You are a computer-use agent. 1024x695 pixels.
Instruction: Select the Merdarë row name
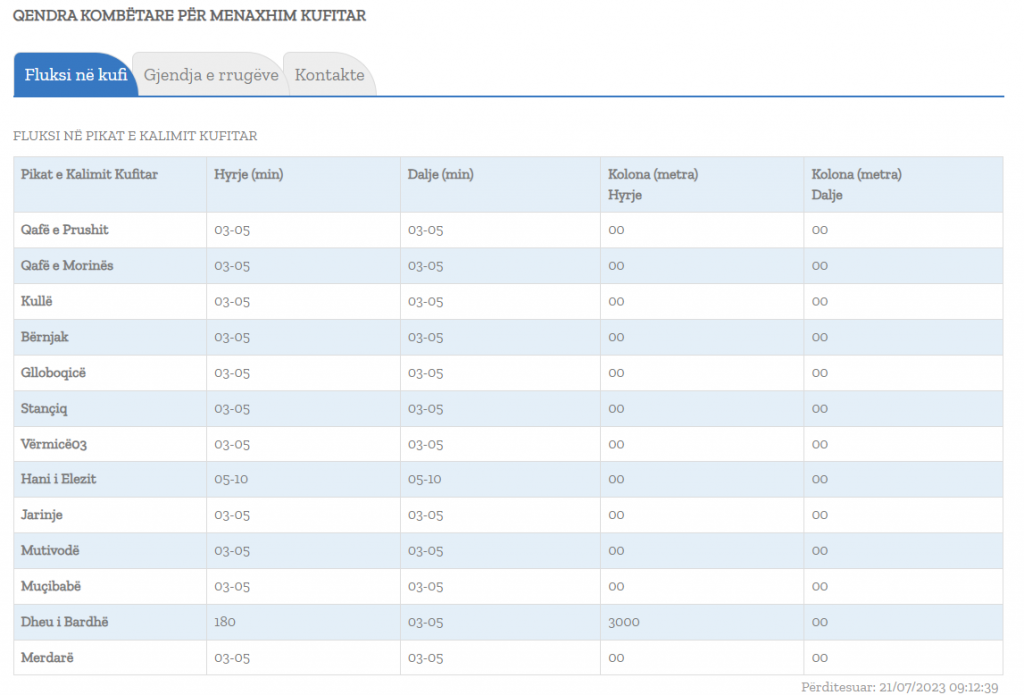coord(47,658)
